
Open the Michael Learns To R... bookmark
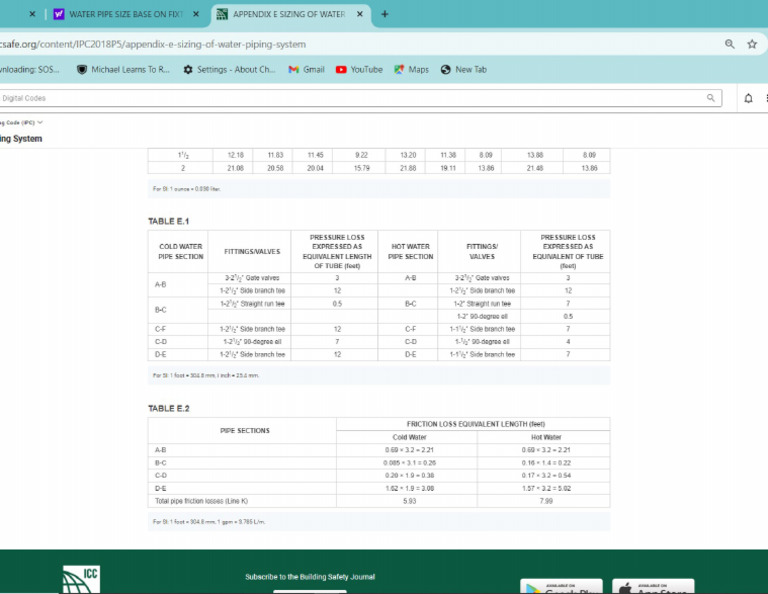pyautogui.click(x=123, y=70)
